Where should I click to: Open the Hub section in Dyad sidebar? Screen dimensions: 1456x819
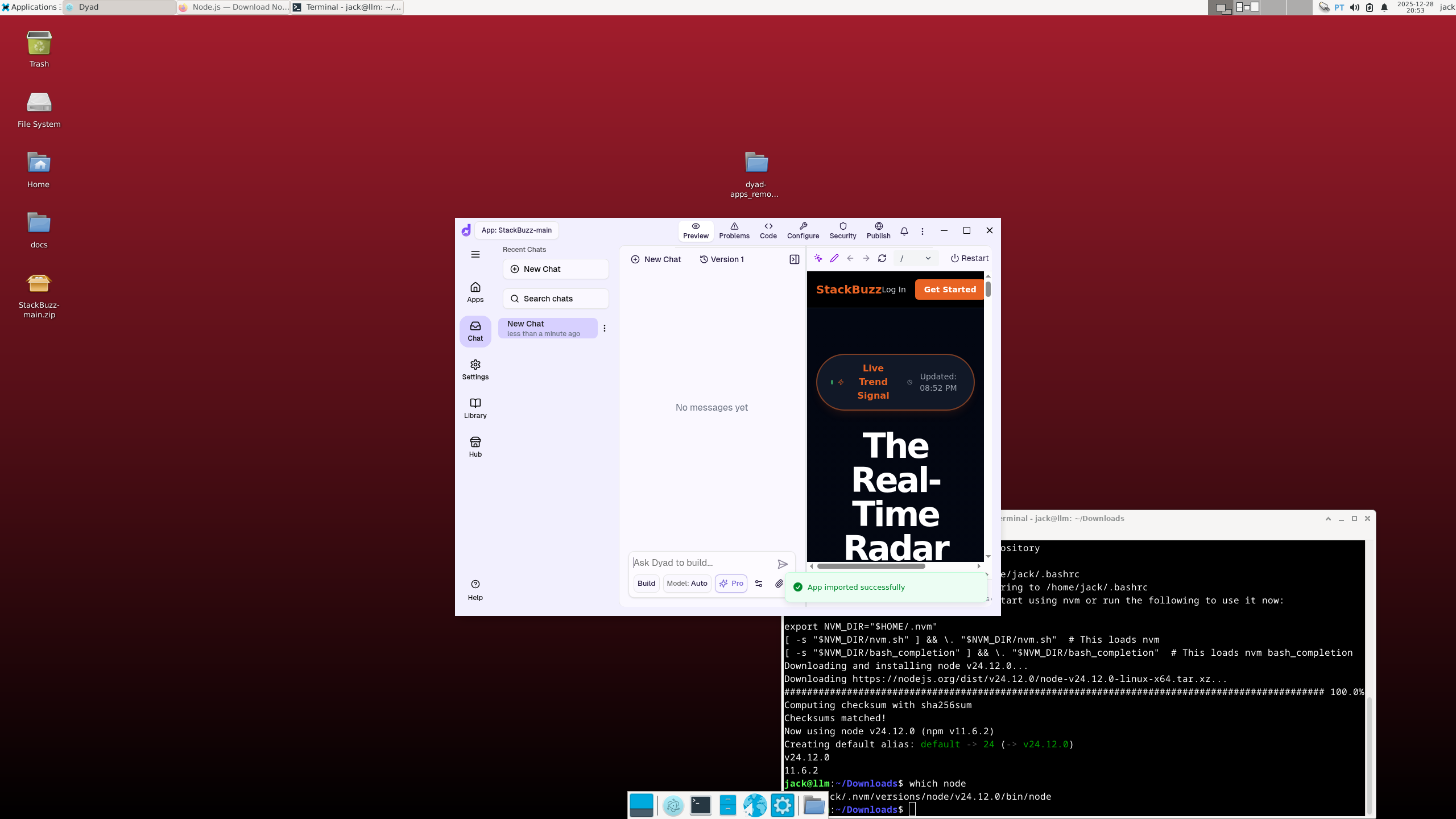(x=475, y=447)
